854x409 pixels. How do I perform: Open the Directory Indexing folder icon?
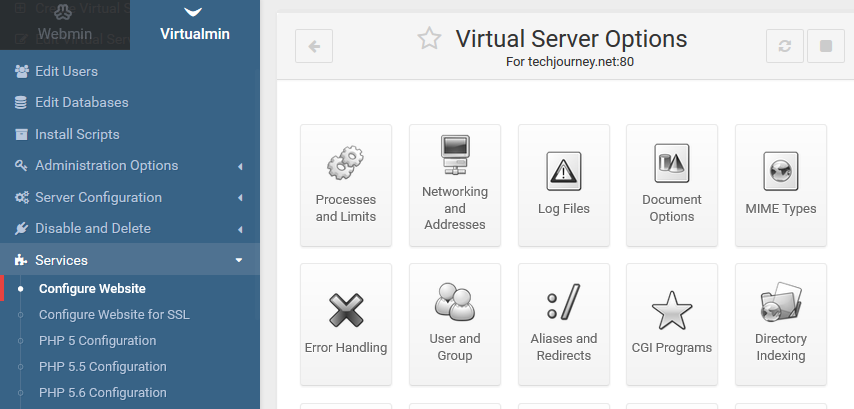pyautogui.click(x=780, y=301)
